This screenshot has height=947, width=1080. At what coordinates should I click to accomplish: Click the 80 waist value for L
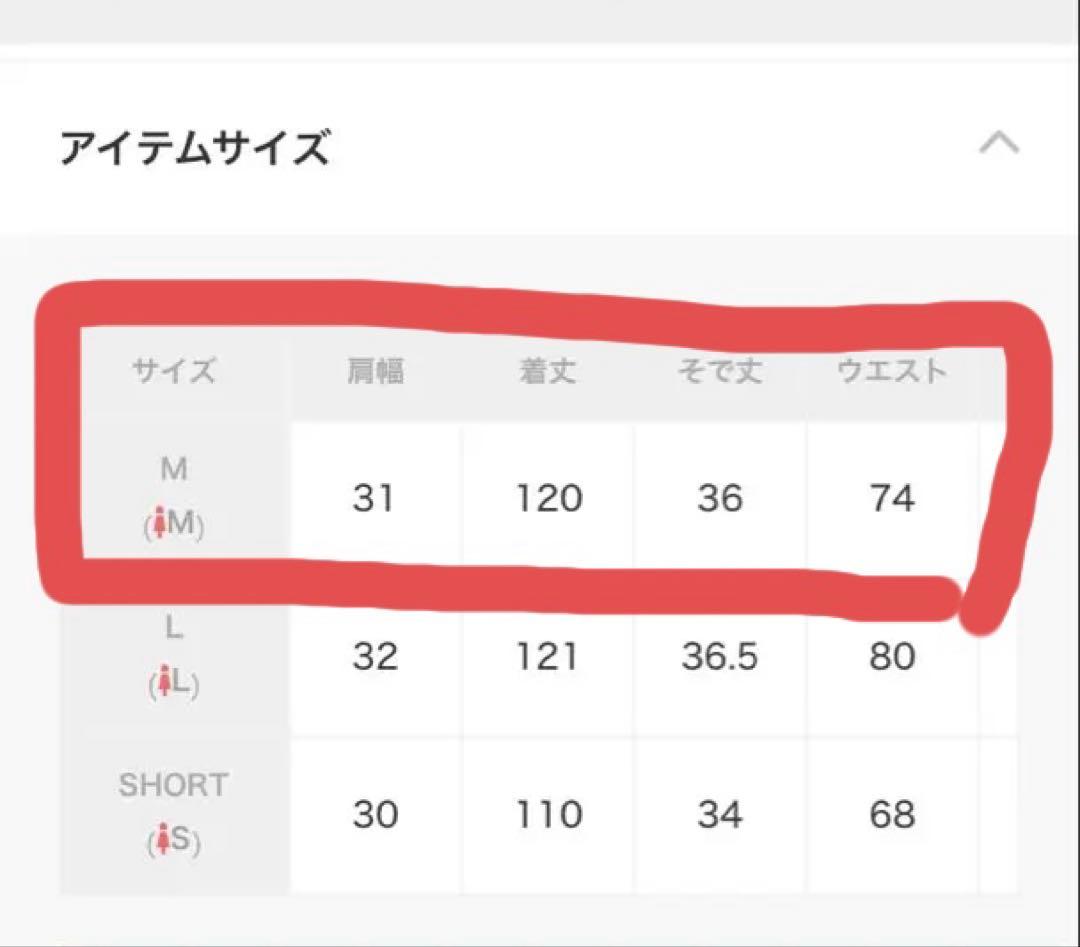tap(892, 657)
